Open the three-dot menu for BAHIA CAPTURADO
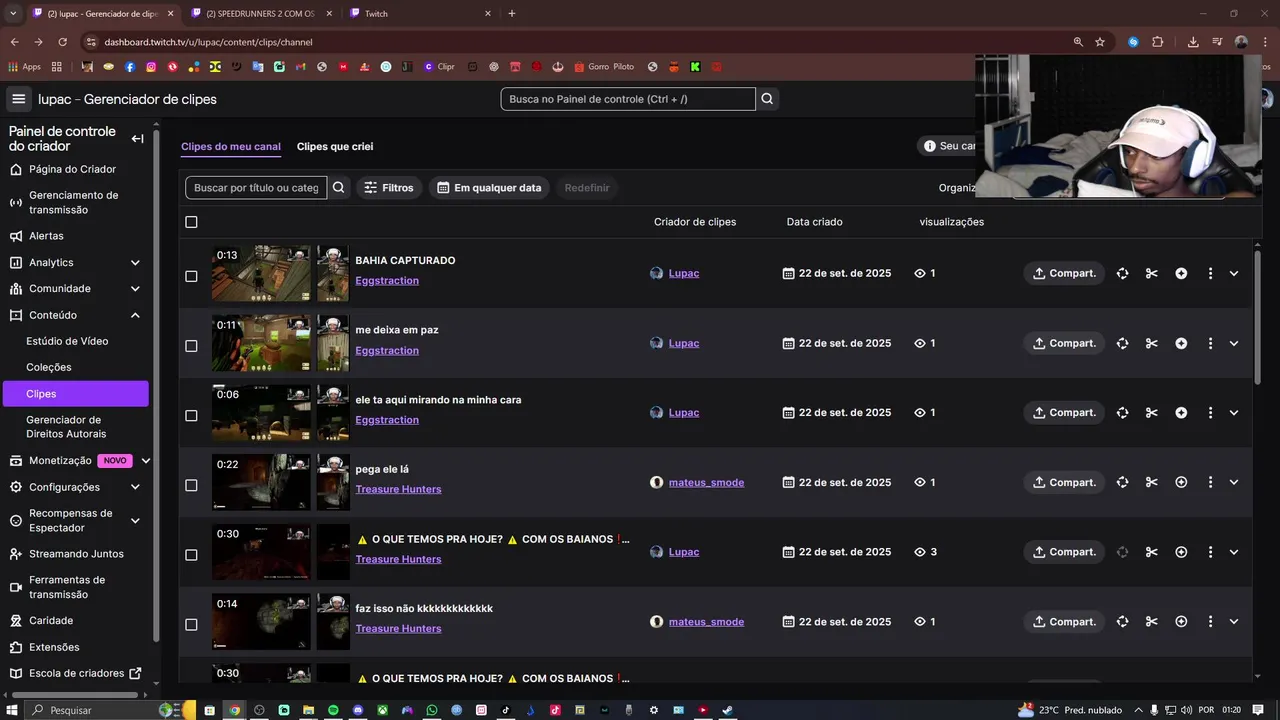 click(1210, 273)
